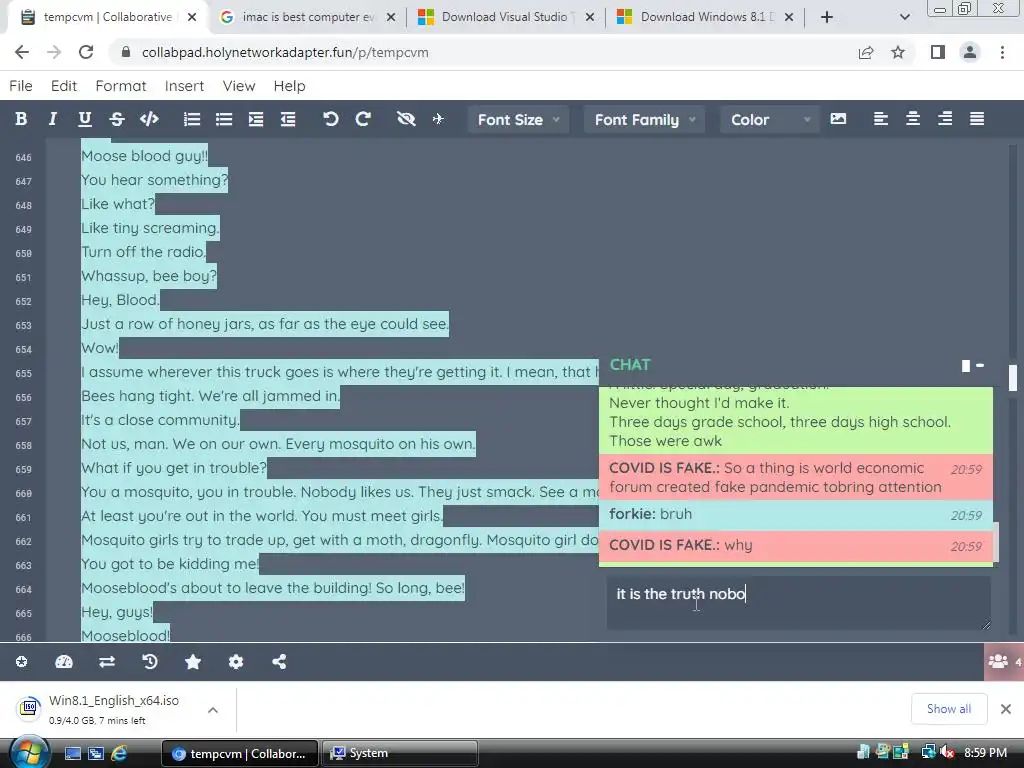
Task: Click the star-in-circle icon in bottom toolbar
Action: click(22, 662)
